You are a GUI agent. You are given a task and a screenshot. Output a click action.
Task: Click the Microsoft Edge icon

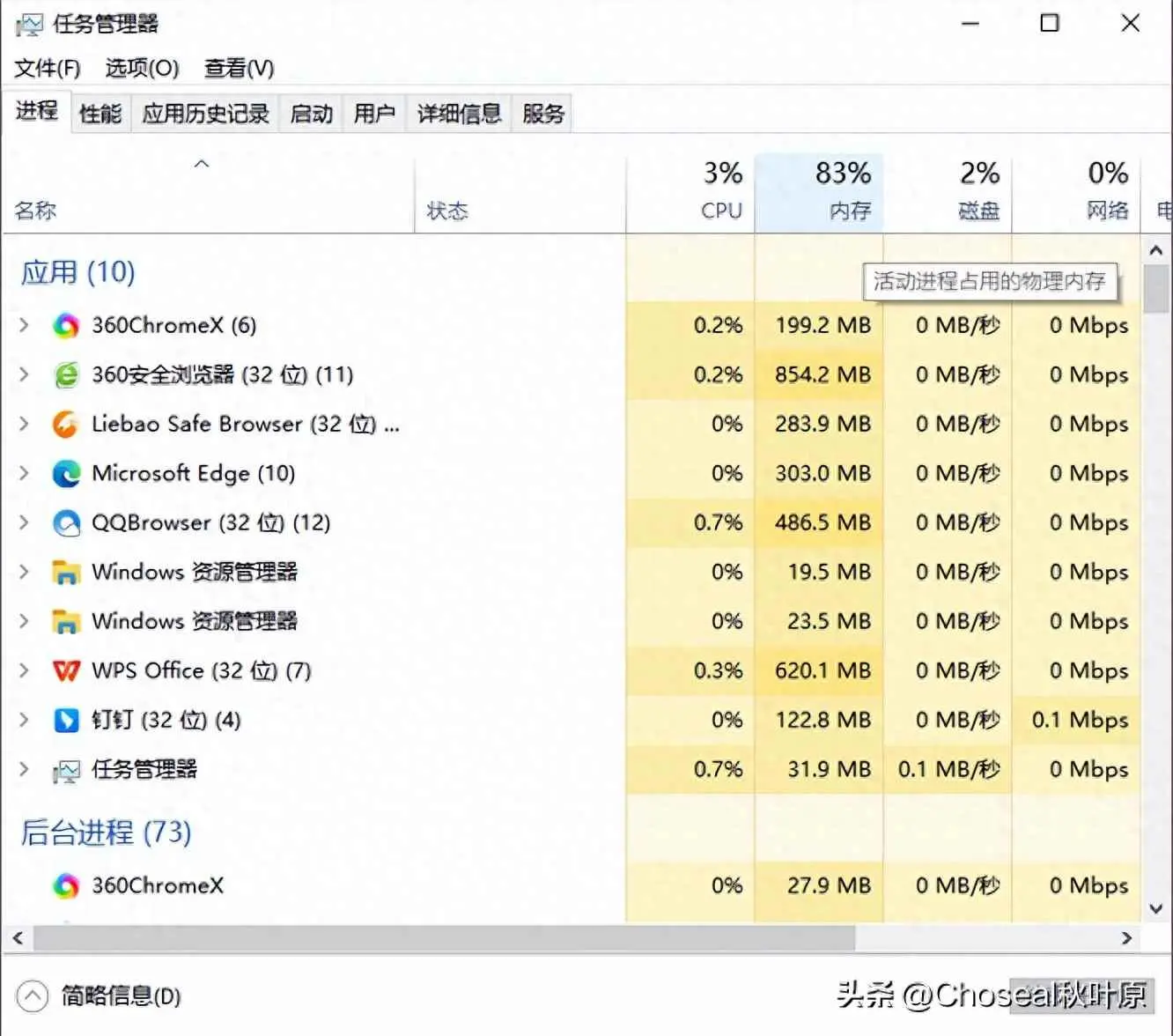[66, 473]
